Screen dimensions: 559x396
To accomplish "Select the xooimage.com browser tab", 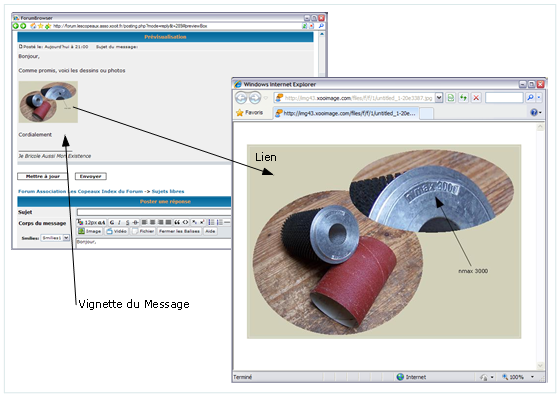I will 346,113.
